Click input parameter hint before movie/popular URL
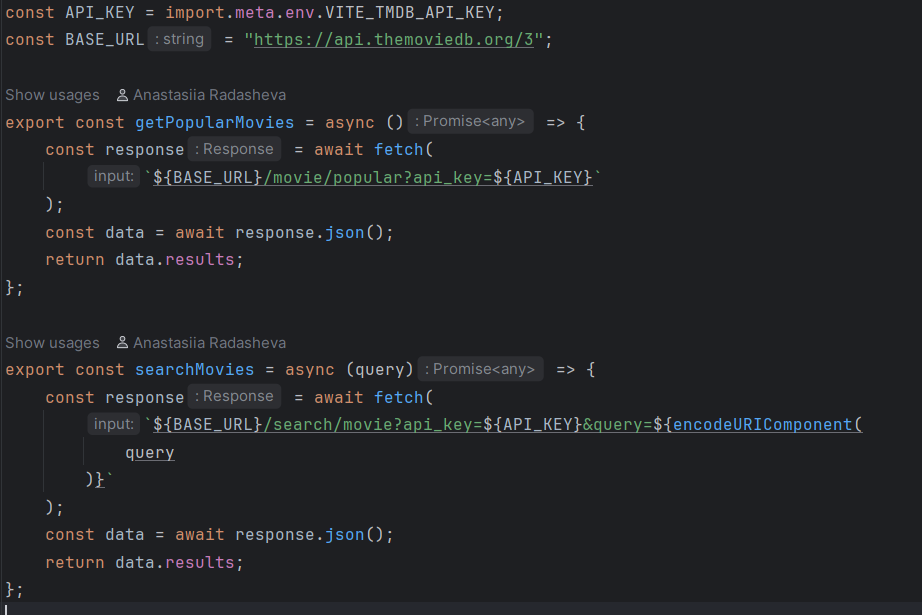The width and height of the screenshot is (922, 615). pyautogui.click(x=113, y=176)
